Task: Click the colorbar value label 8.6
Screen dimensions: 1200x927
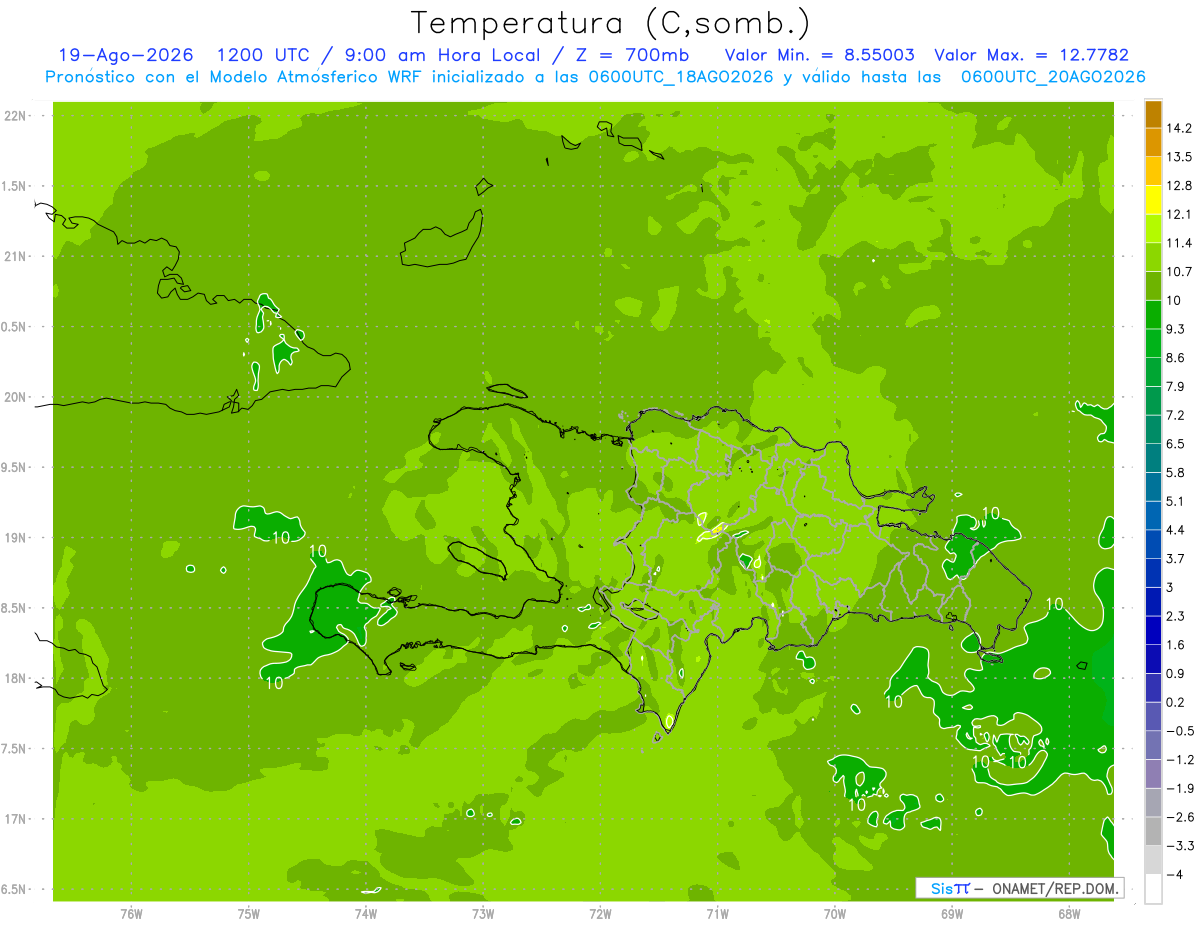Action: 1175,357
